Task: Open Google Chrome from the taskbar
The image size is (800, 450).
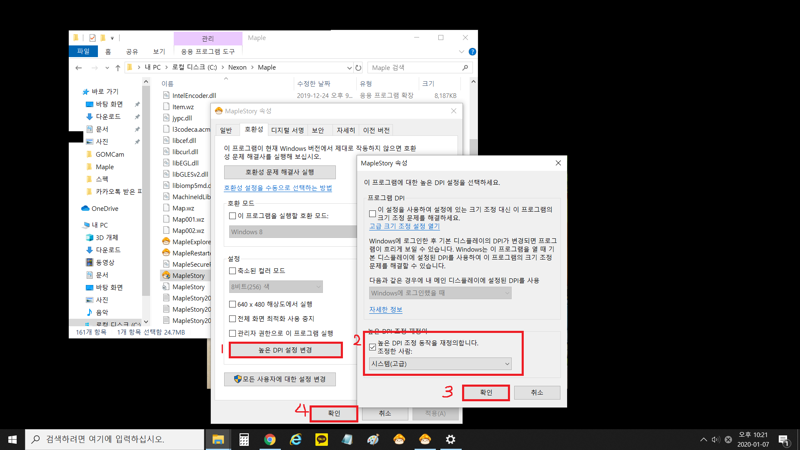Action: (270, 439)
